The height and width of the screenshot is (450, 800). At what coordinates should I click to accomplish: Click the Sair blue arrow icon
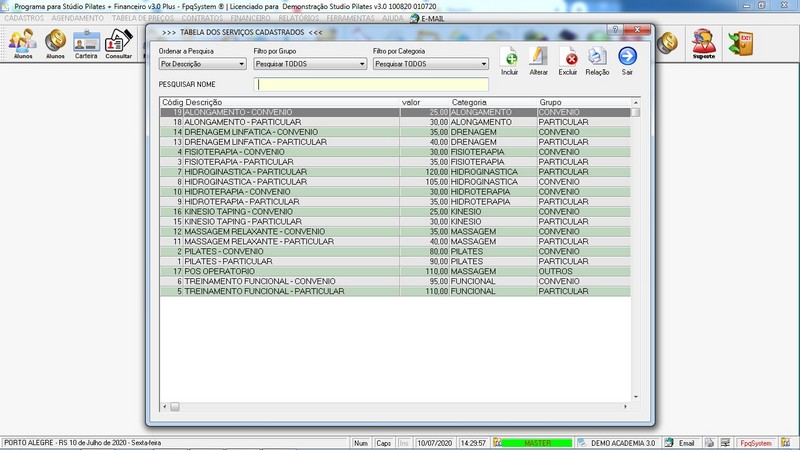pyautogui.click(x=627, y=61)
